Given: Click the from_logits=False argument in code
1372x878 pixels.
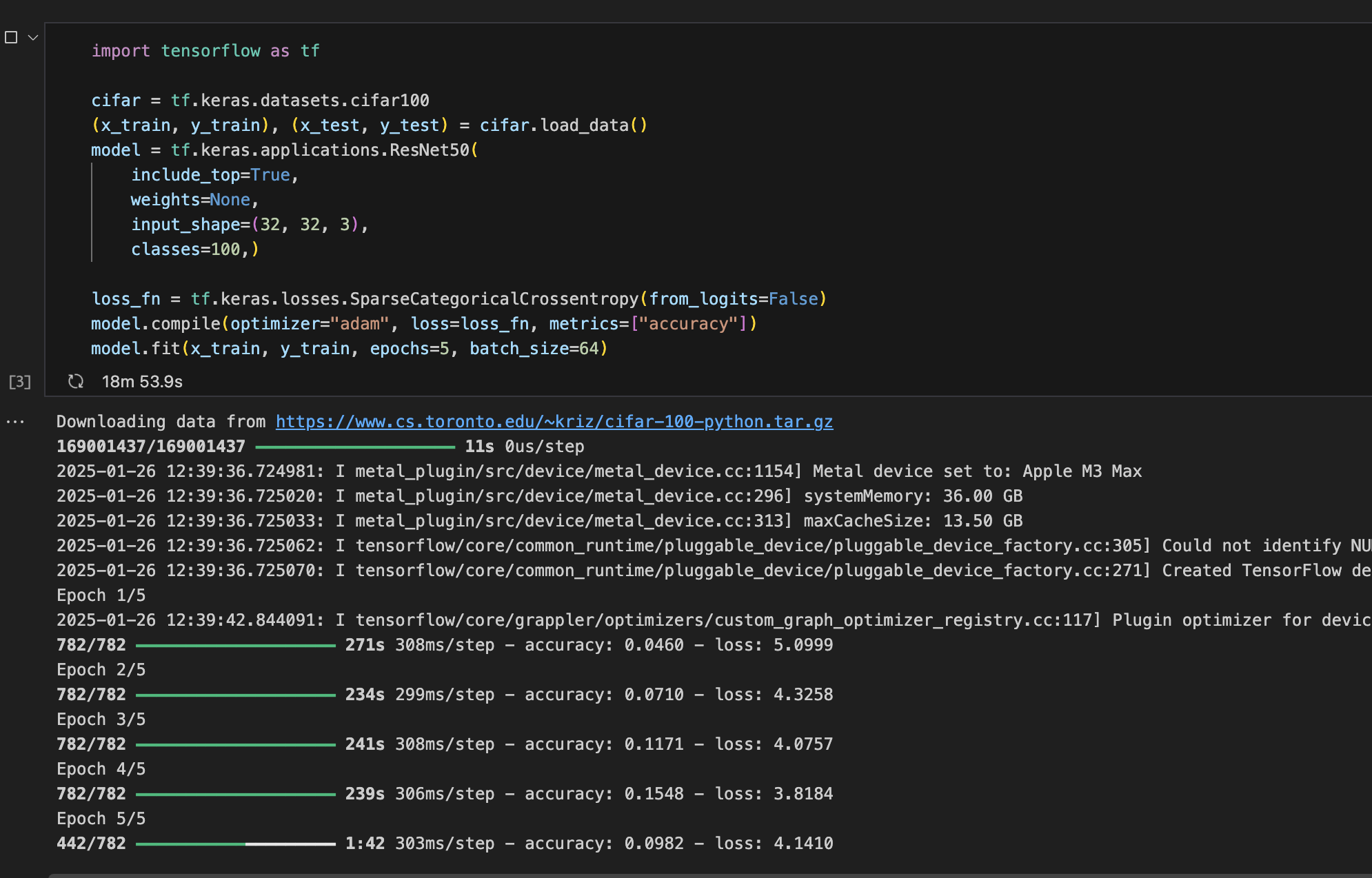Looking at the screenshot, I should tap(734, 299).
